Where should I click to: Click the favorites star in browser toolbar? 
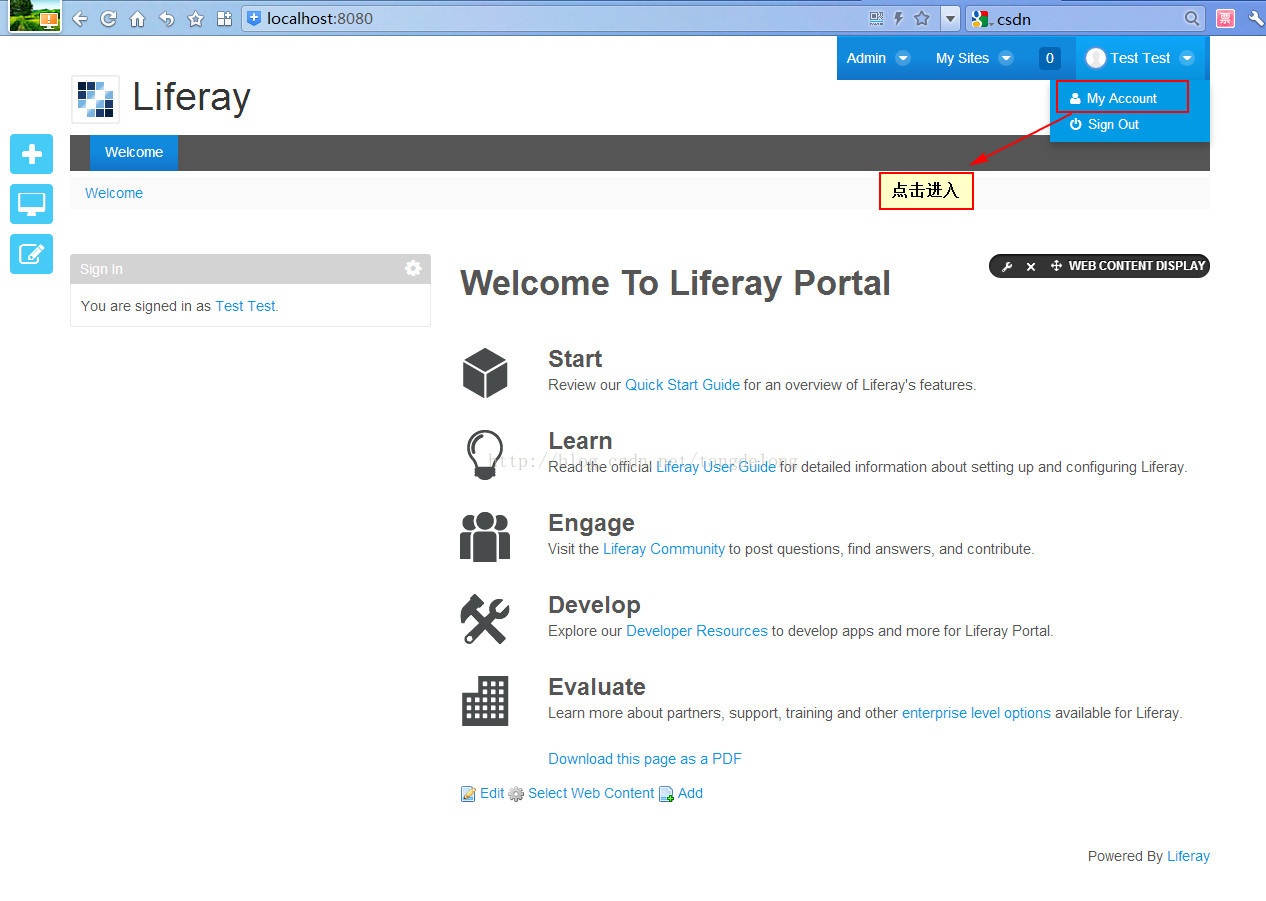[x=196, y=19]
